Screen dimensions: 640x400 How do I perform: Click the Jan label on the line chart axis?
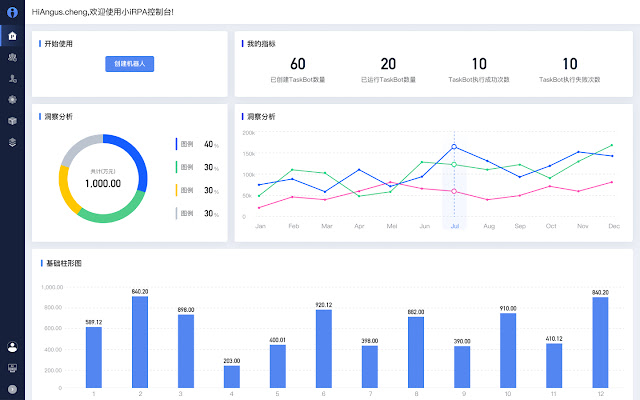pyautogui.click(x=260, y=226)
